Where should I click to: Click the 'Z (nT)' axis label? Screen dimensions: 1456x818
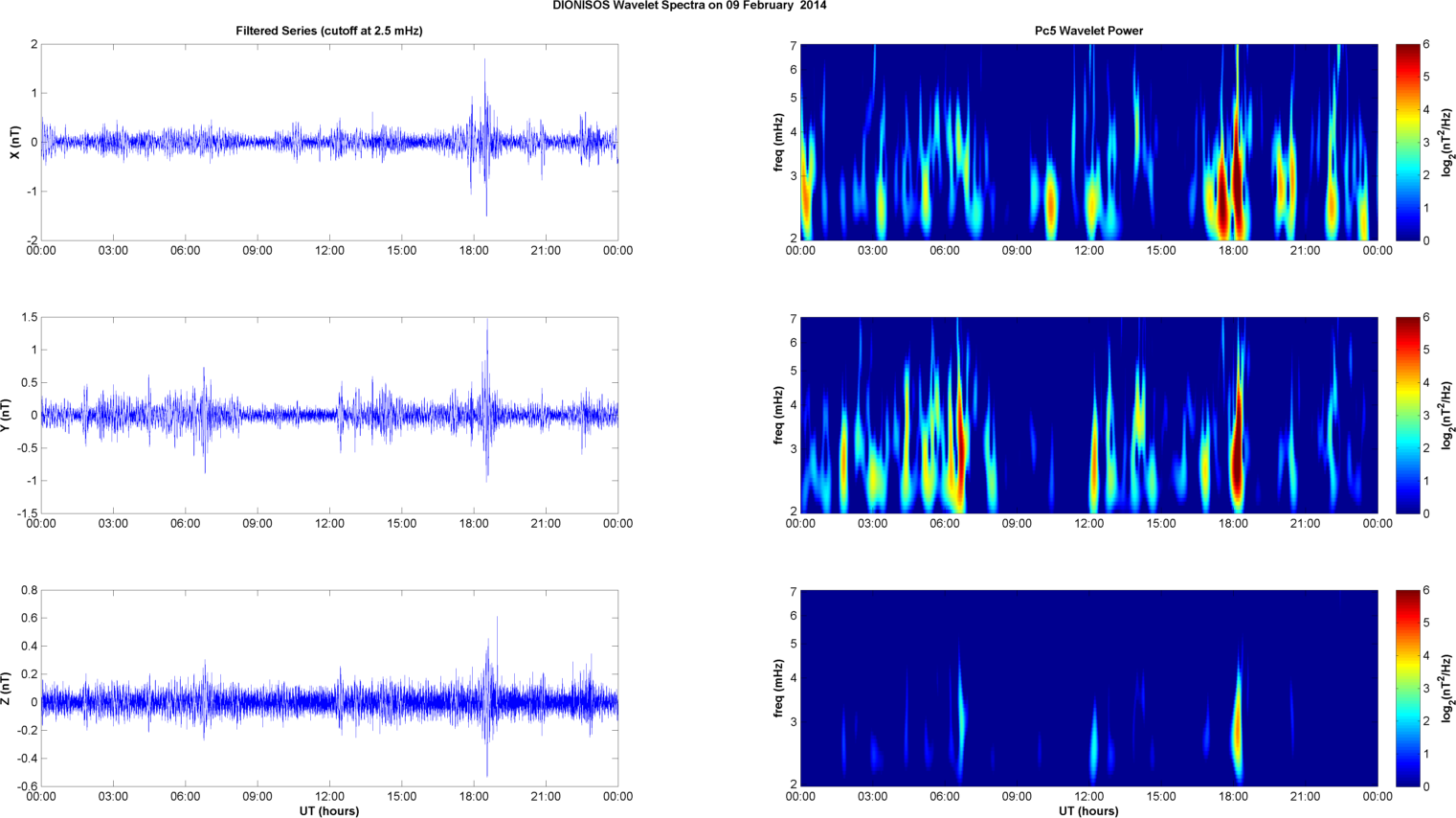(5, 688)
